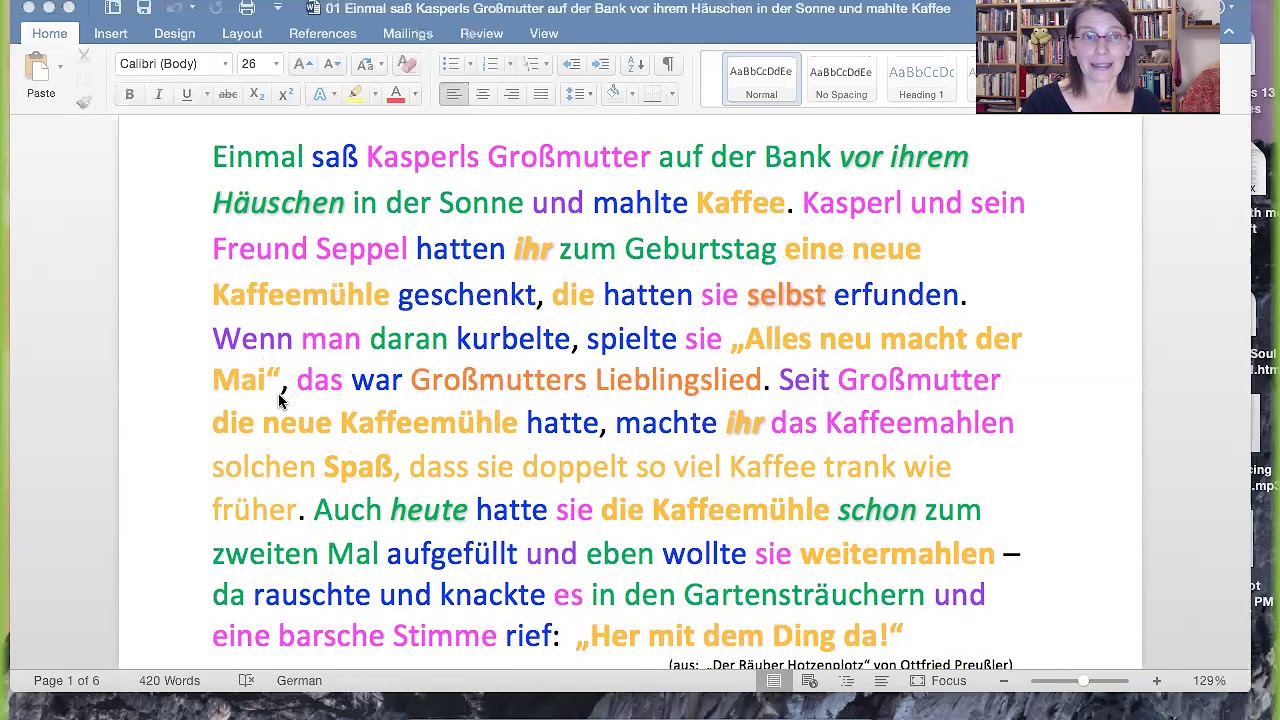The image size is (1280, 720).
Task: Show paragraph marks with the pilcrow
Action: click(x=668, y=64)
